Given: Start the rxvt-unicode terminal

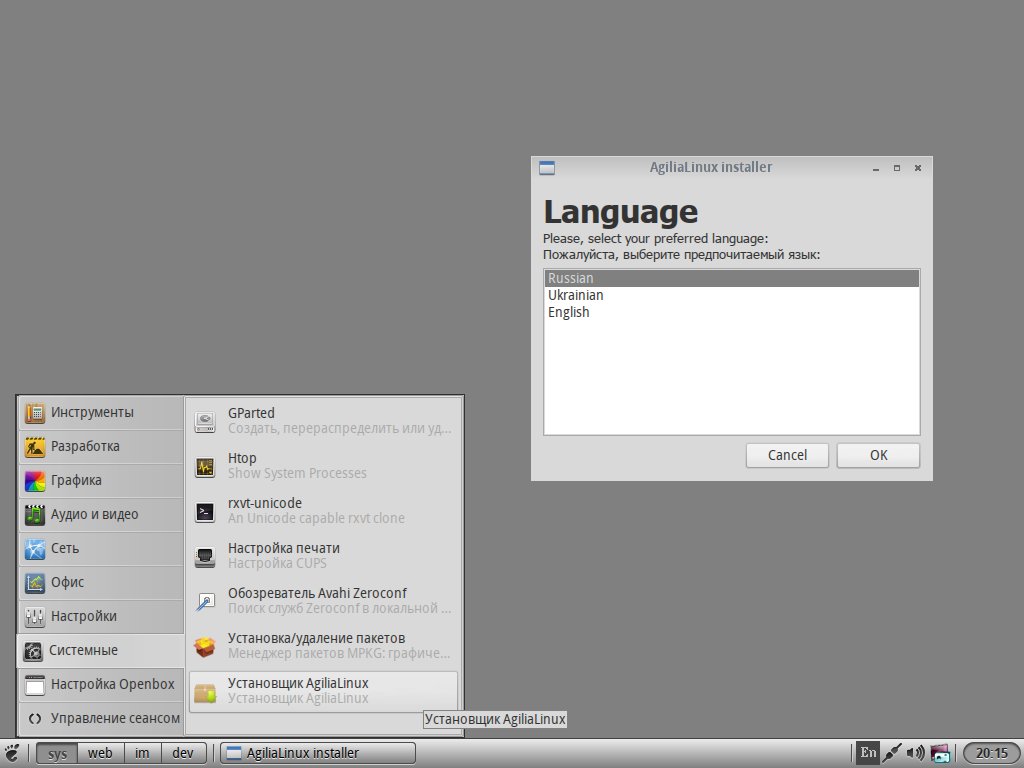Looking at the screenshot, I should tap(323, 511).
